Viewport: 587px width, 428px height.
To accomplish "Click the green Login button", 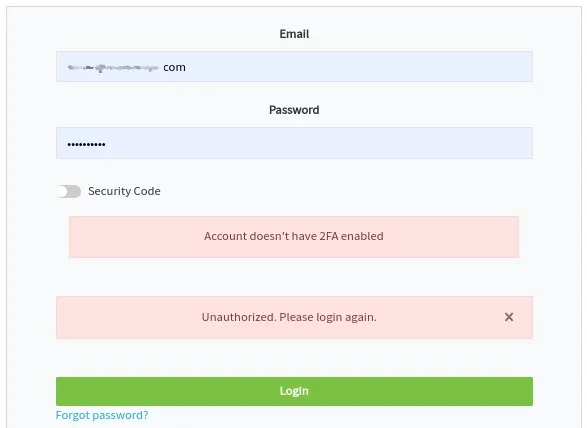I will (x=294, y=391).
